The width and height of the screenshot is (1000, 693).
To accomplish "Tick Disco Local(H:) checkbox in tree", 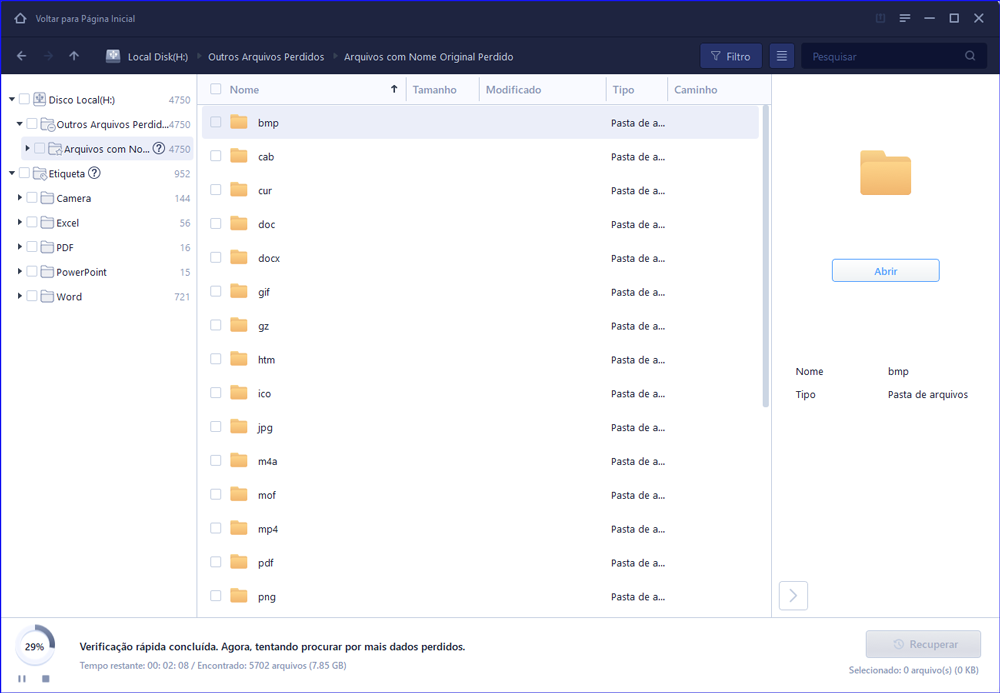I will tap(24, 99).
